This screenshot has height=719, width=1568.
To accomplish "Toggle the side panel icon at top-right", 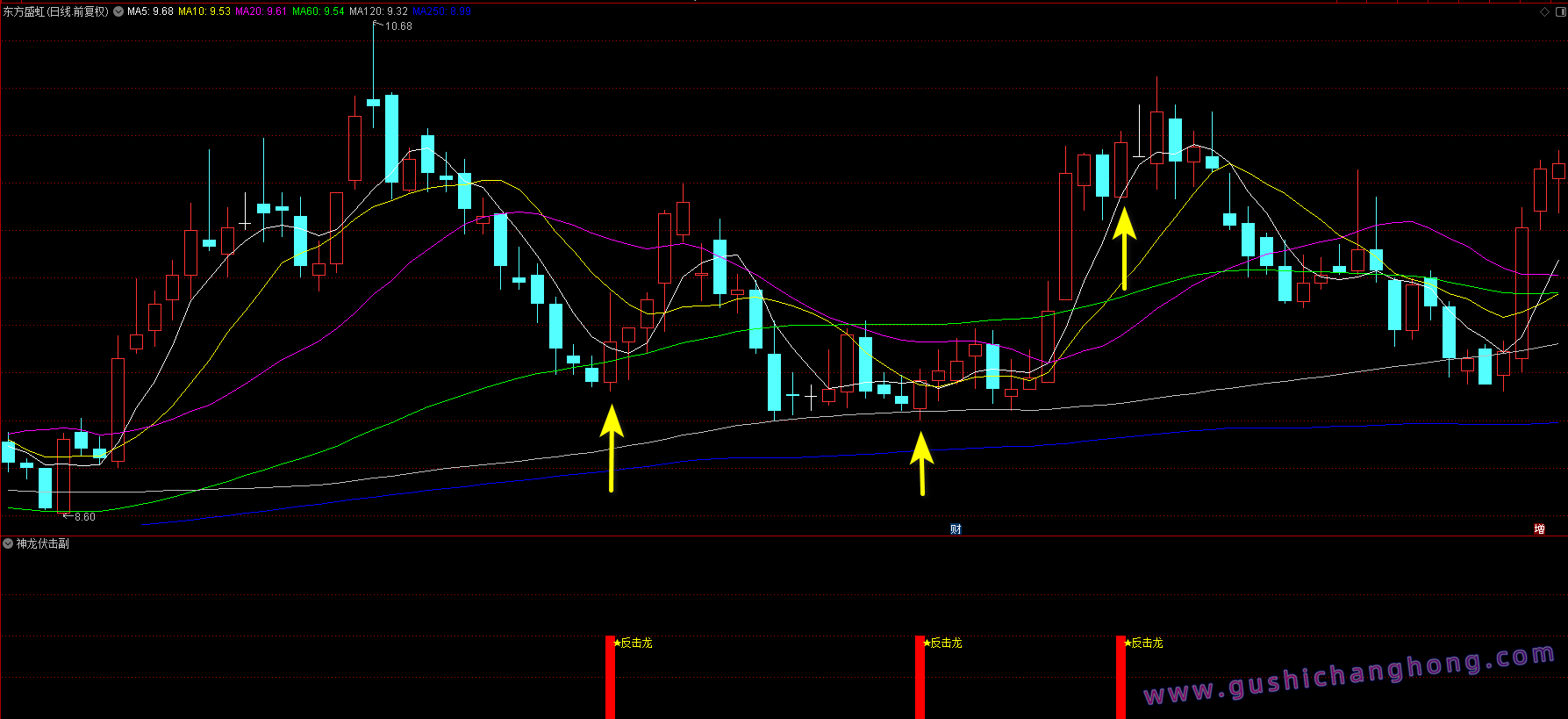I will click(x=1559, y=12).
